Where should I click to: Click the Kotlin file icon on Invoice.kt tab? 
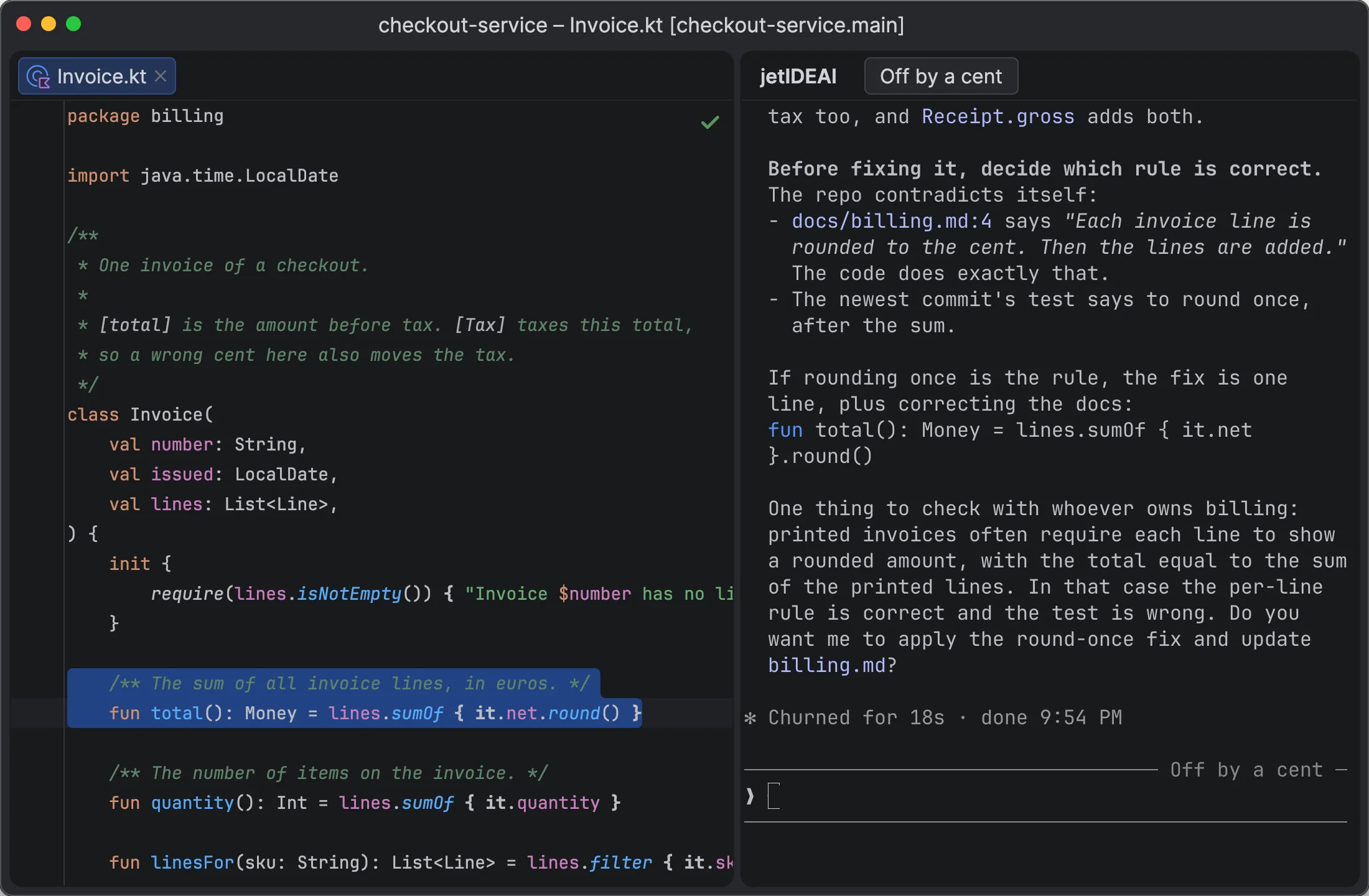39,77
